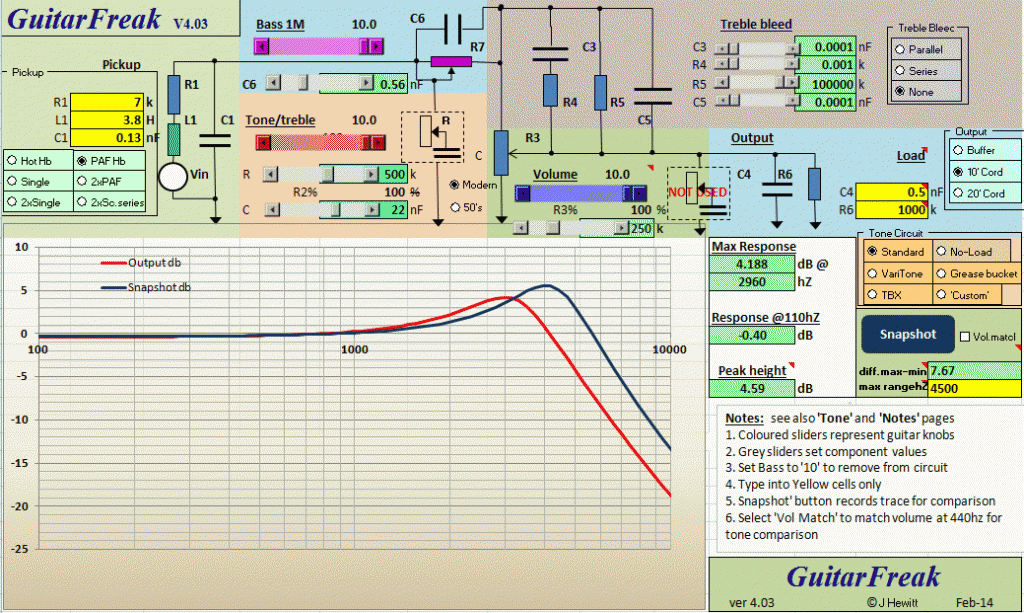This screenshot has height=613, width=1024.
Task: Choose the 2xPAF pickup radio button
Action: (82, 181)
